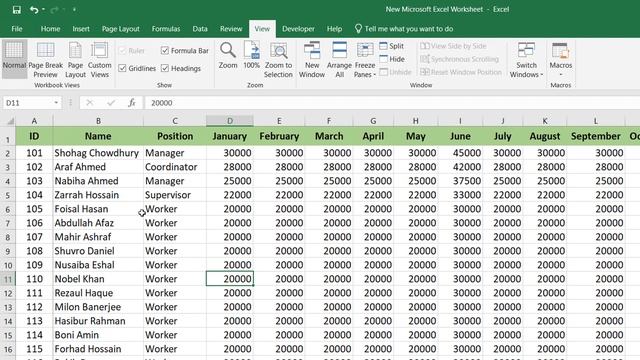Open the Name Box dropdown arrow
Image resolution: width=640 pixels, height=360 pixels.
click(56, 103)
